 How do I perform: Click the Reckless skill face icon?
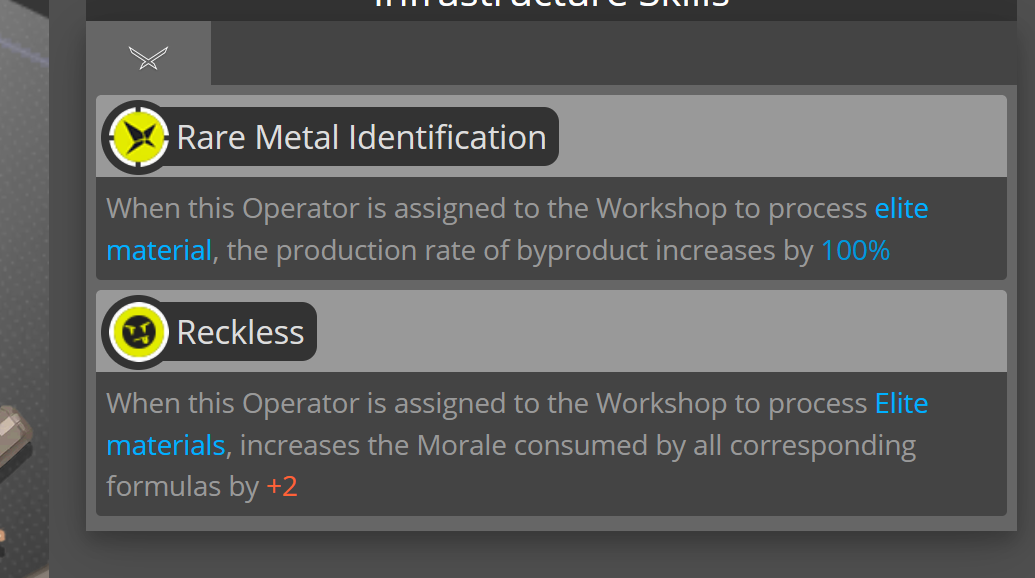(139, 332)
